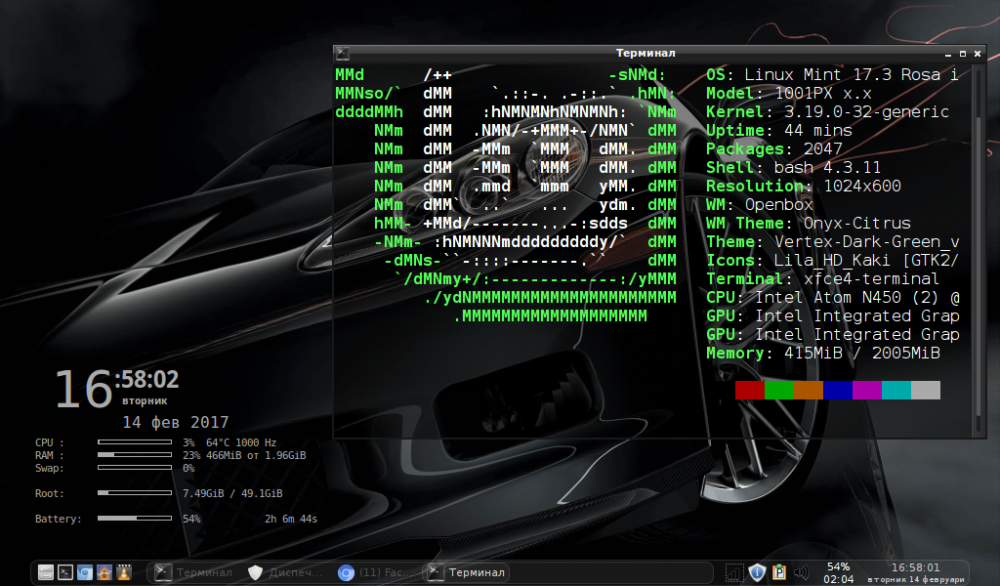Image resolution: width=1000 pixels, height=586 pixels.
Task: Launch terminal from the panel launcher icon
Action: (65, 572)
